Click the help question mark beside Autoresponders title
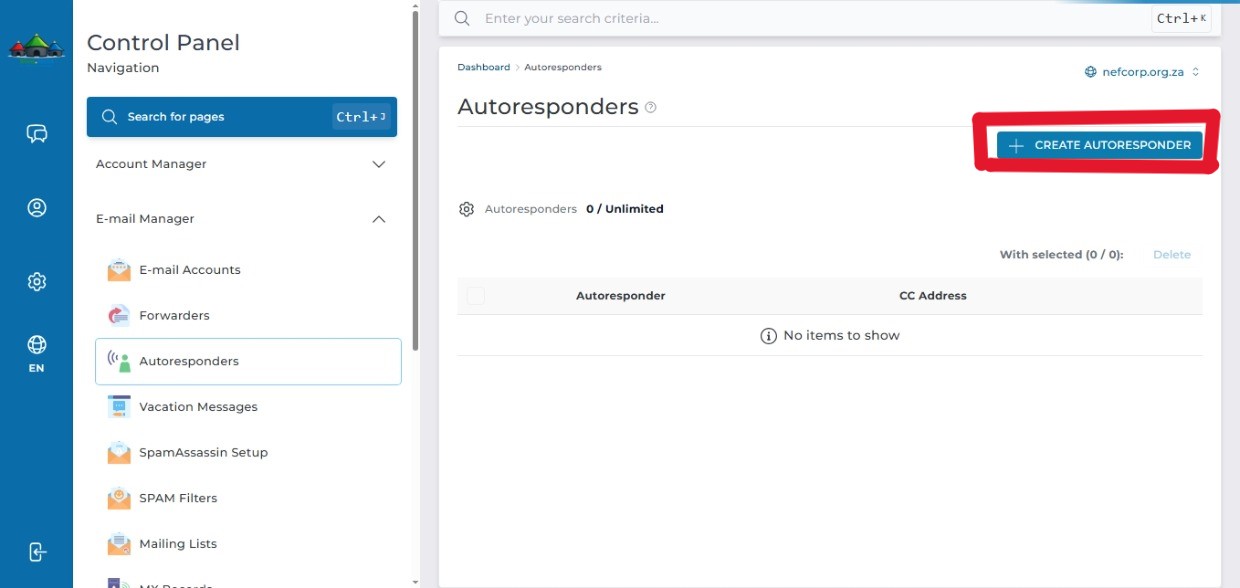The height and width of the screenshot is (588, 1240). click(x=651, y=107)
